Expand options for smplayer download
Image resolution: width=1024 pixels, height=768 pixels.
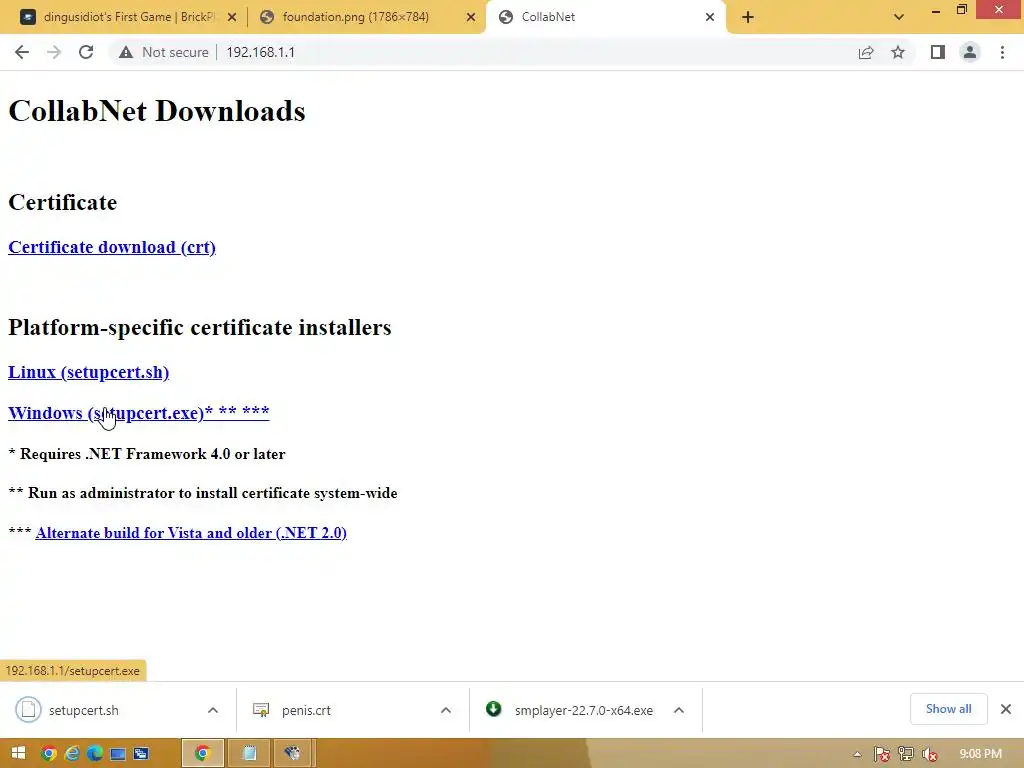click(x=679, y=710)
